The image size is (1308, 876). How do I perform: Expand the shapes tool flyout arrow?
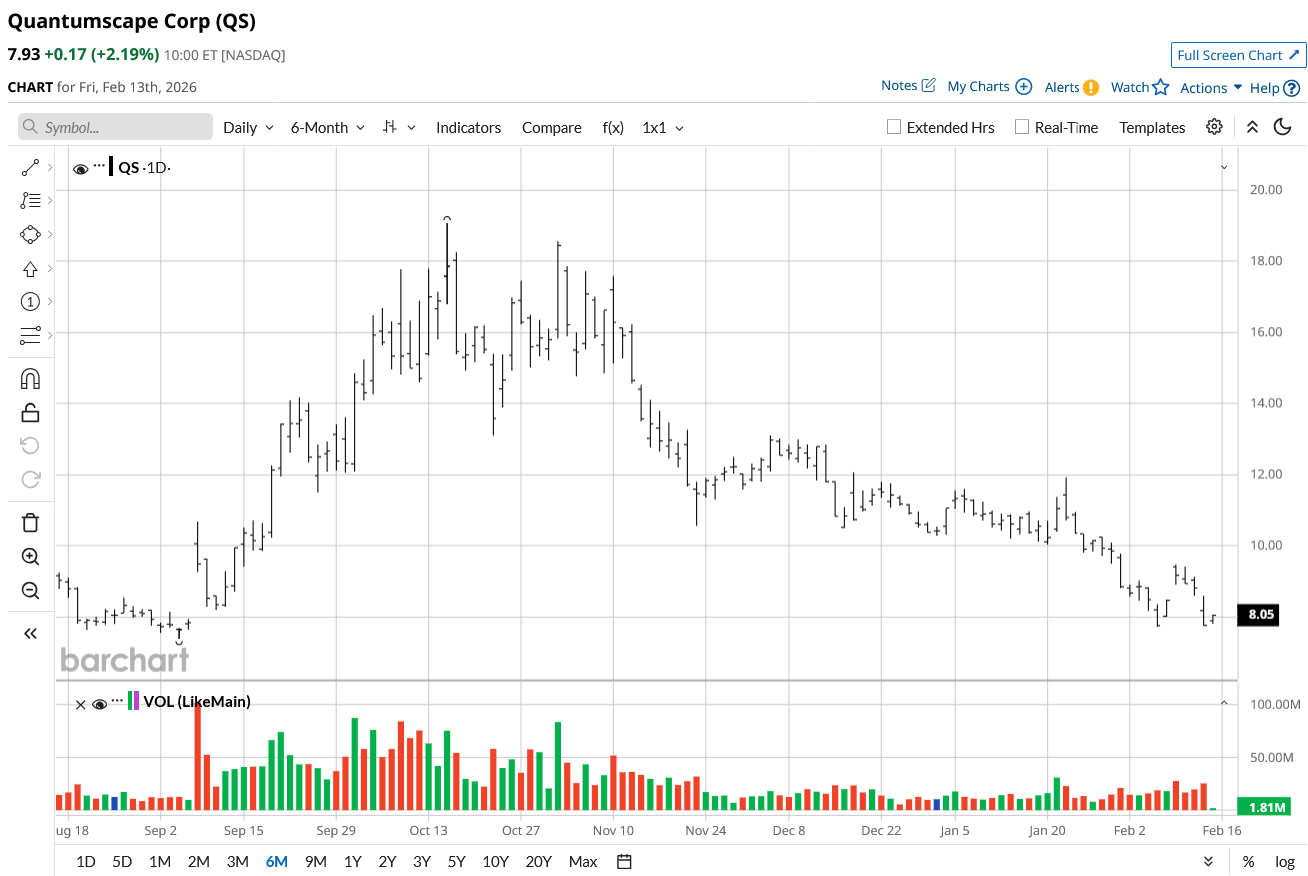pyautogui.click(x=50, y=234)
